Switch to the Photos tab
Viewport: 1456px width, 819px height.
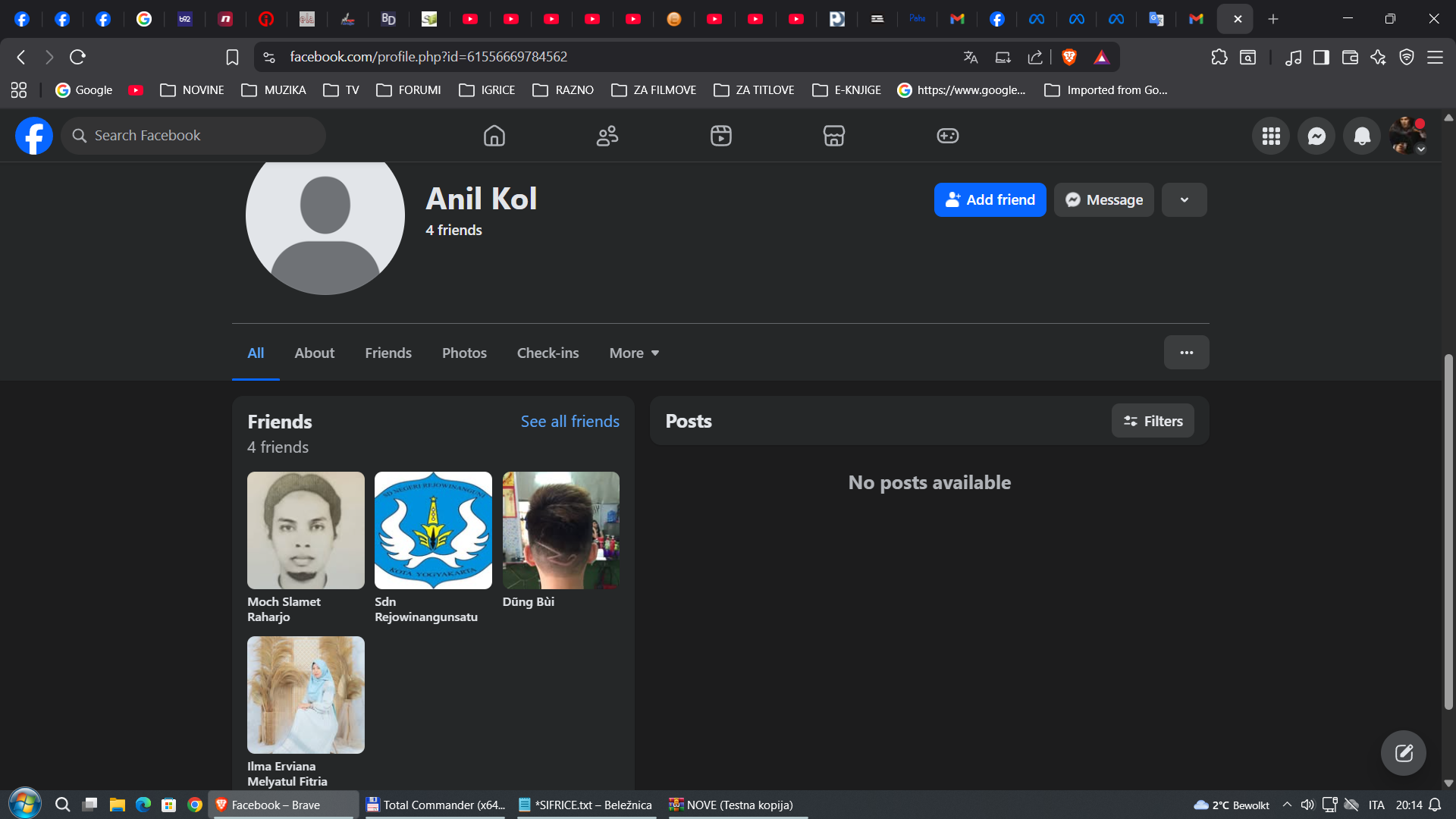pyautogui.click(x=464, y=353)
